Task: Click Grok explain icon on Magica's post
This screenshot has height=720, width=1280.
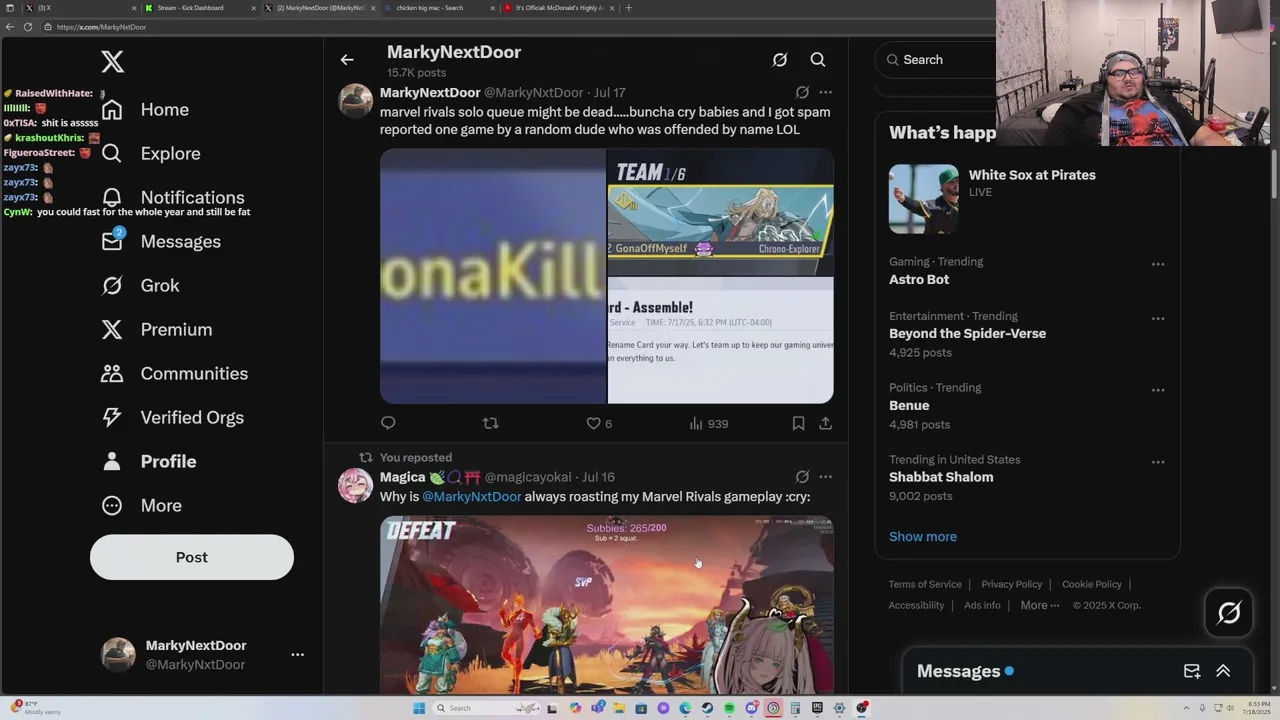Action: [x=802, y=477]
